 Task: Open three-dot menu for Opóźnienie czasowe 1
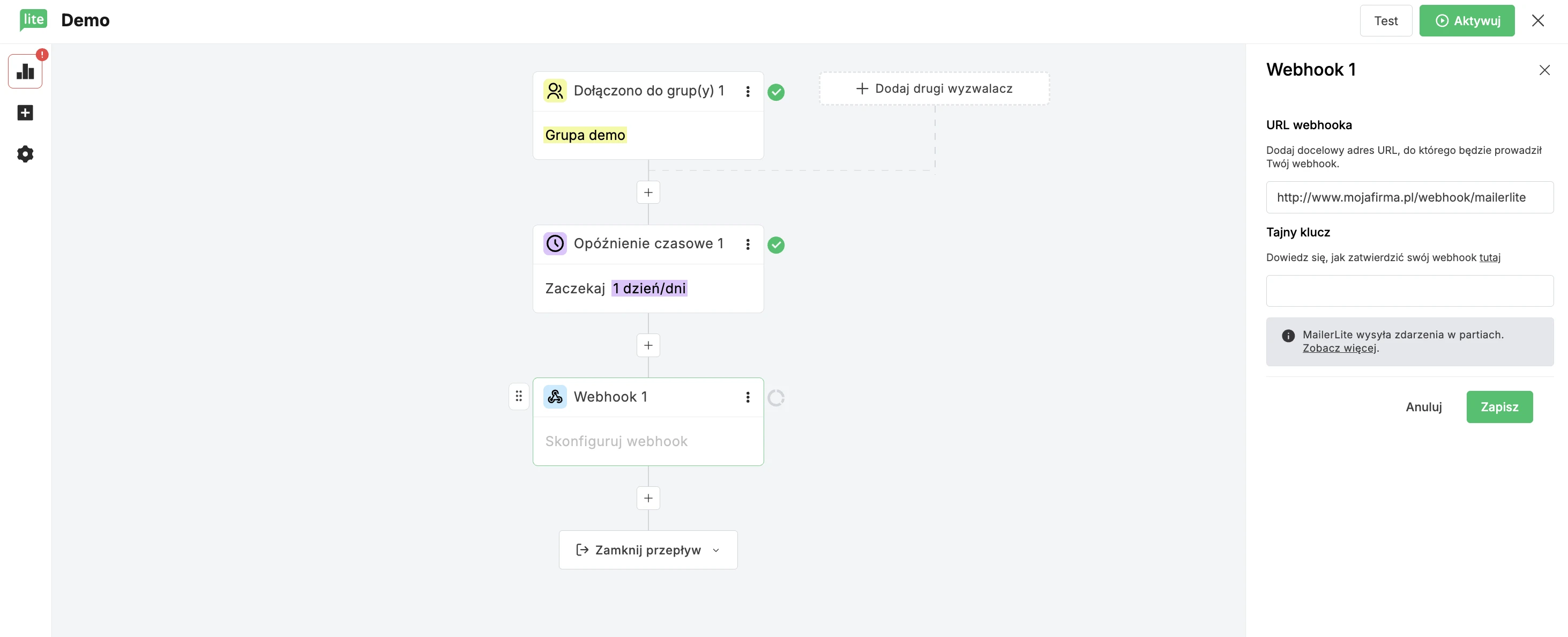[748, 244]
